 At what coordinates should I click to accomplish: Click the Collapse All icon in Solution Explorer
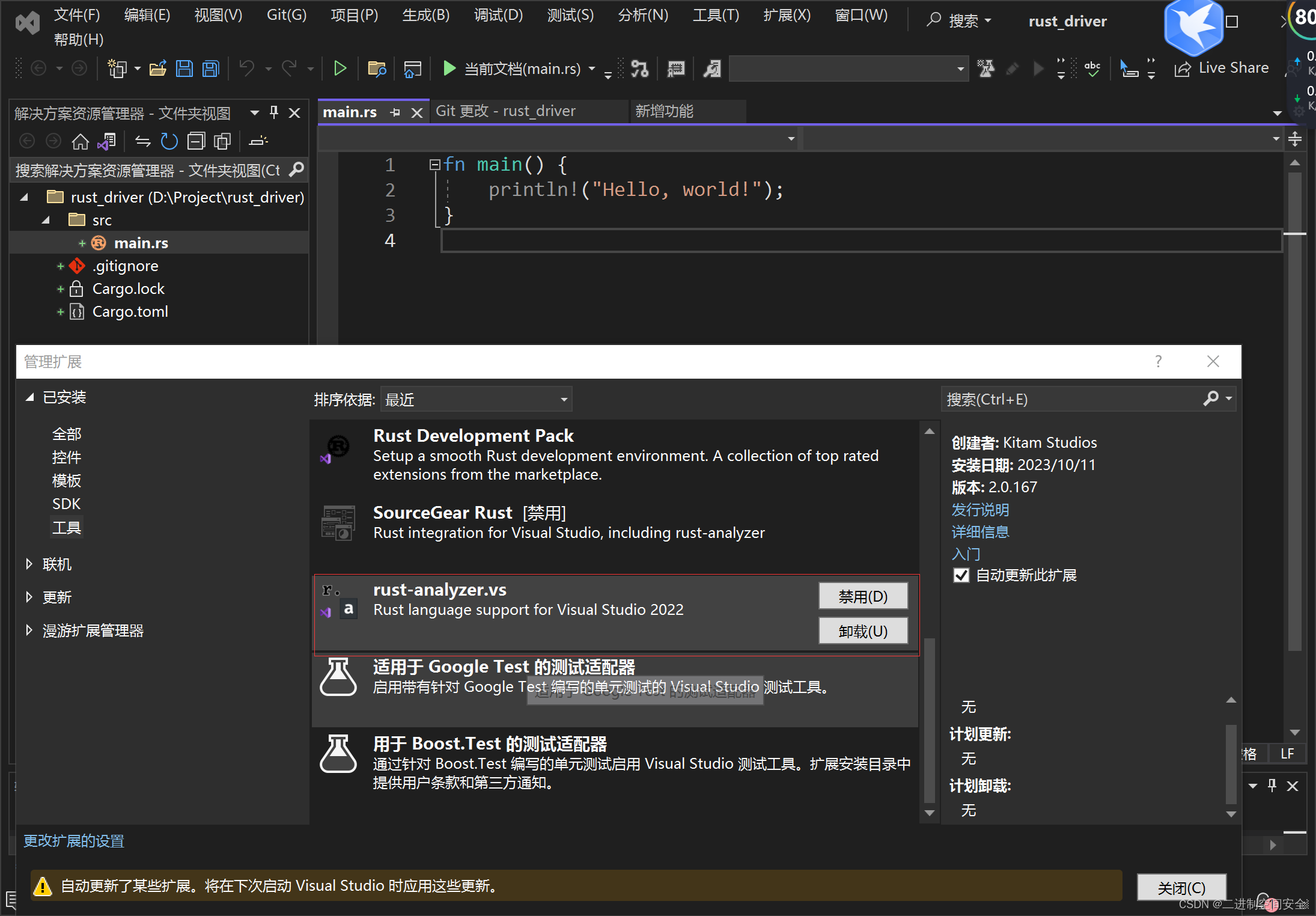tap(196, 141)
